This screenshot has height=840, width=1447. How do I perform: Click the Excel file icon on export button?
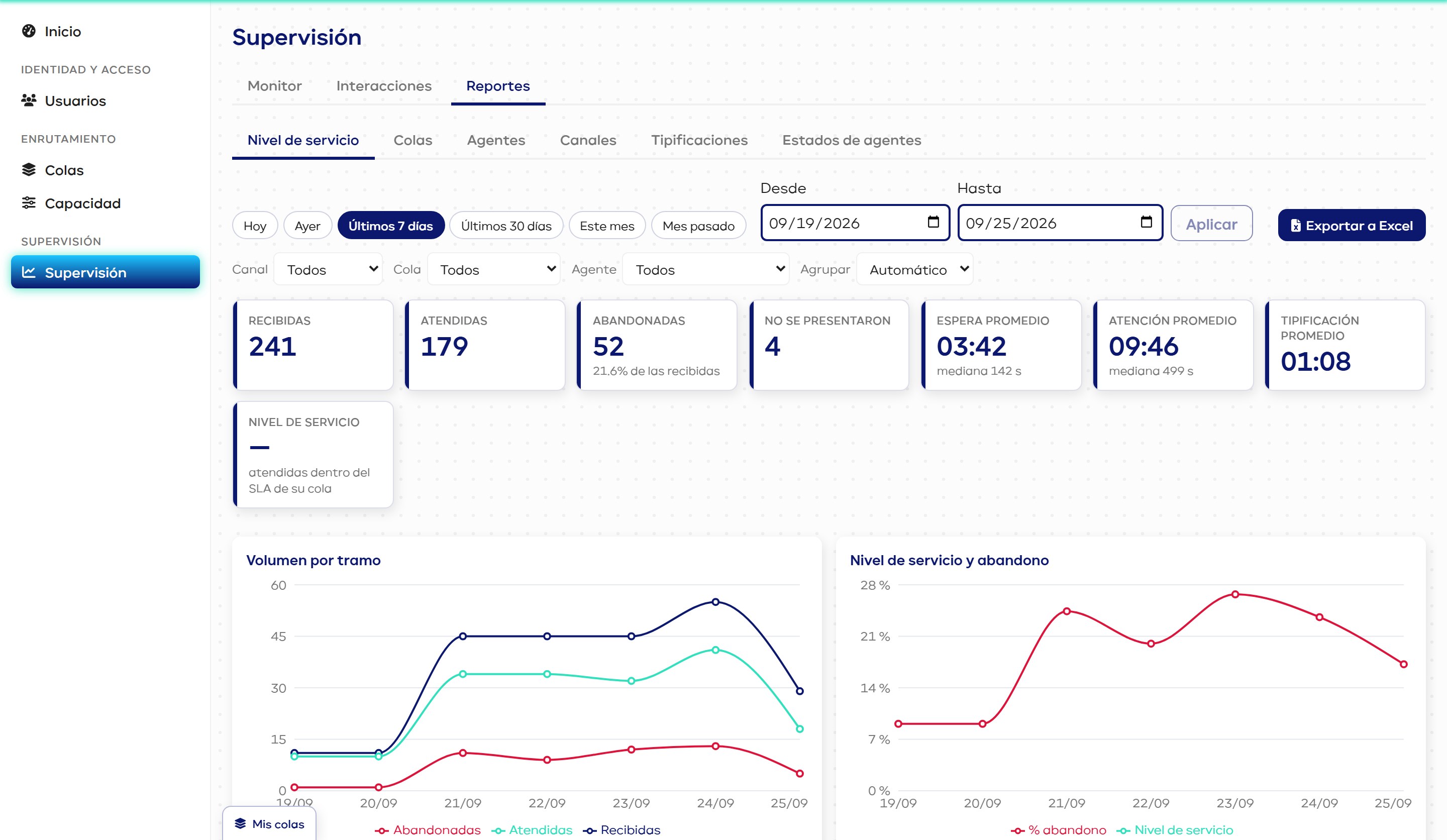tap(1295, 226)
